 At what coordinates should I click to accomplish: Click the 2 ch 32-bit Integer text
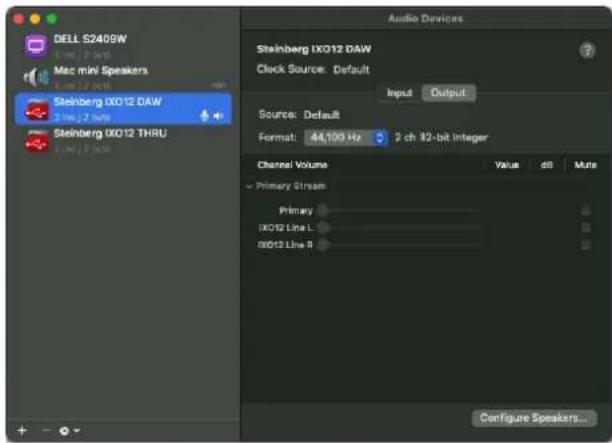(x=441, y=137)
